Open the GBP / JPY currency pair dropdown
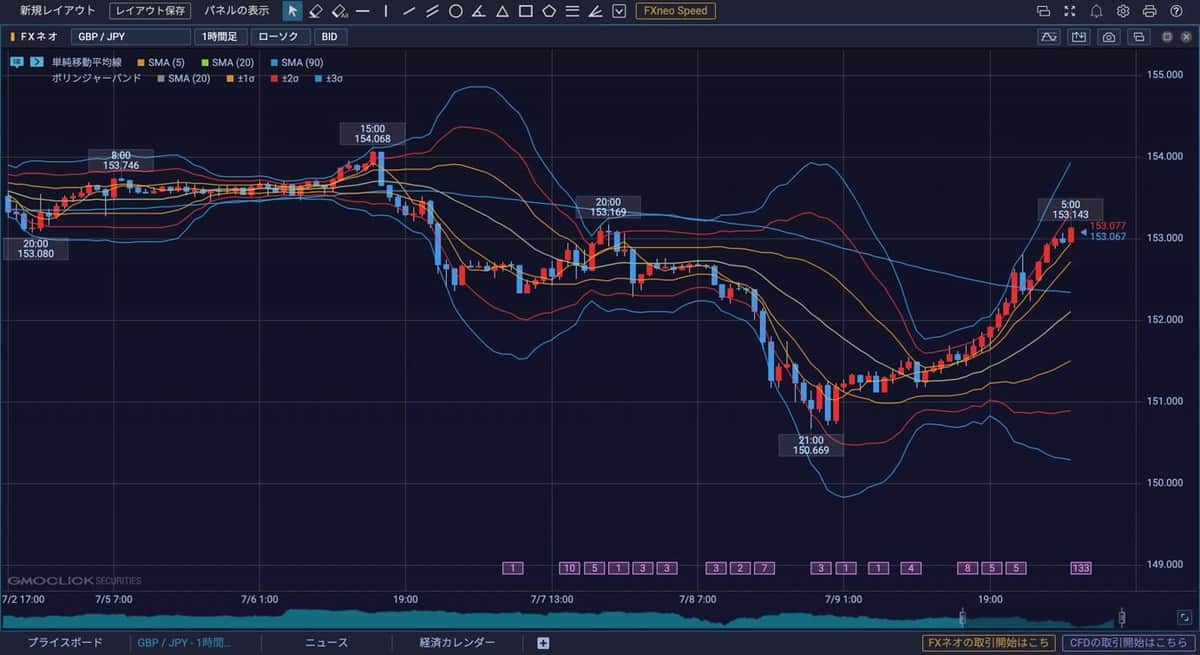The height and width of the screenshot is (655, 1200). [x=130, y=37]
